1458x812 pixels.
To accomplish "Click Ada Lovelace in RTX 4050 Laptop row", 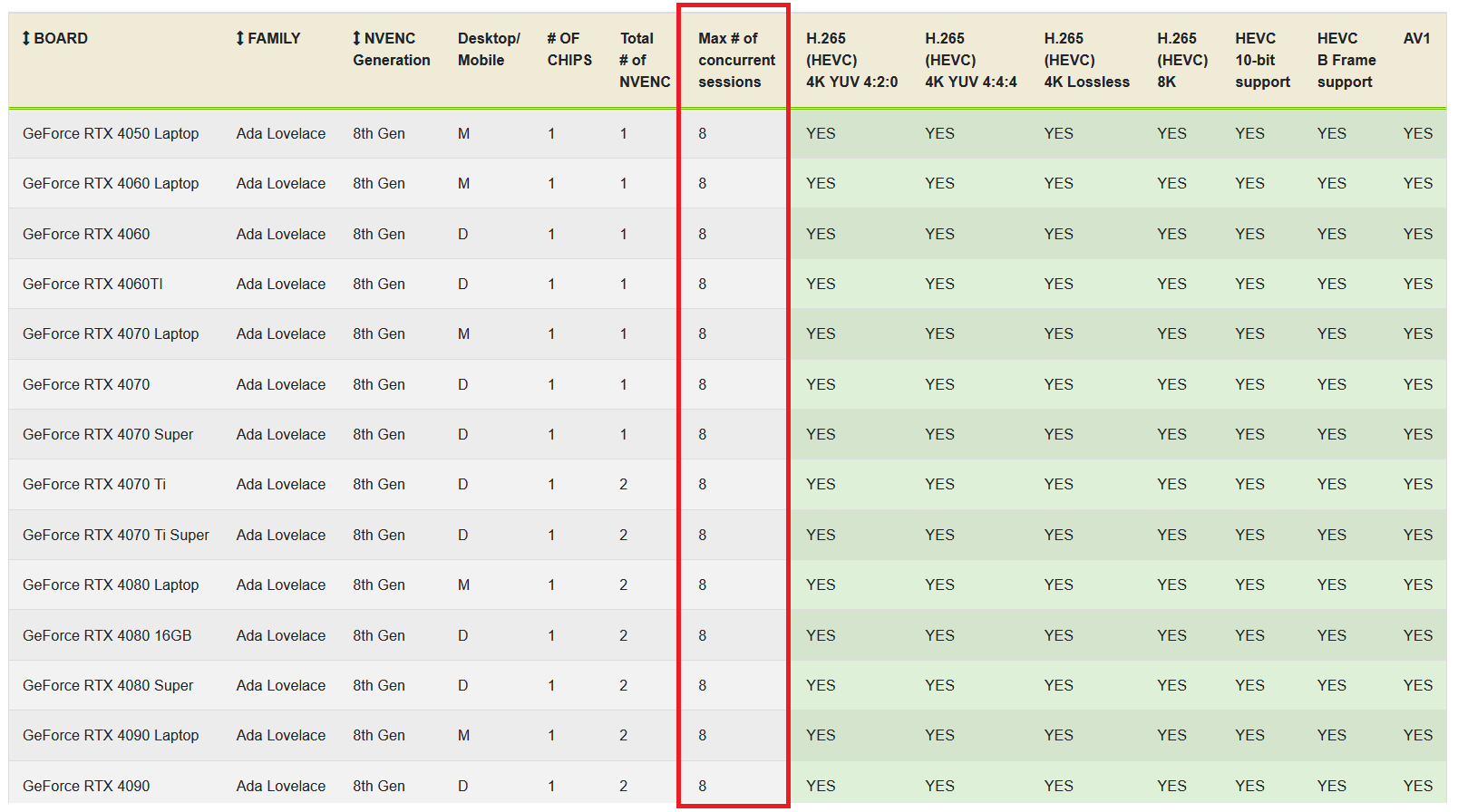I will point(281,133).
